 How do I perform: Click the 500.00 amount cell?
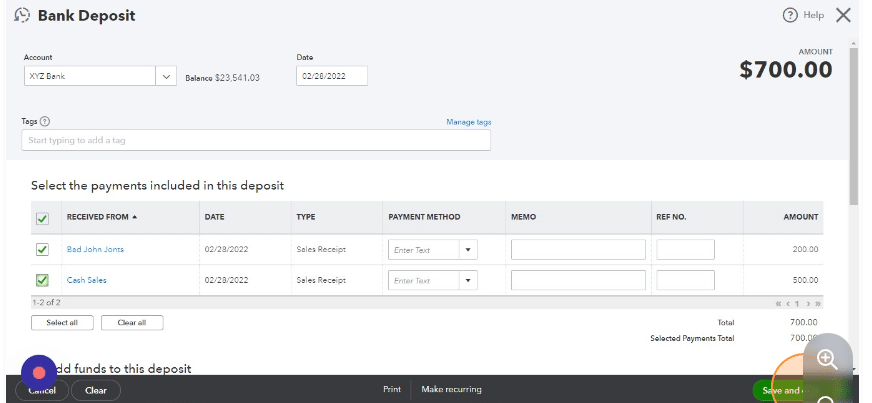point(805,280)
